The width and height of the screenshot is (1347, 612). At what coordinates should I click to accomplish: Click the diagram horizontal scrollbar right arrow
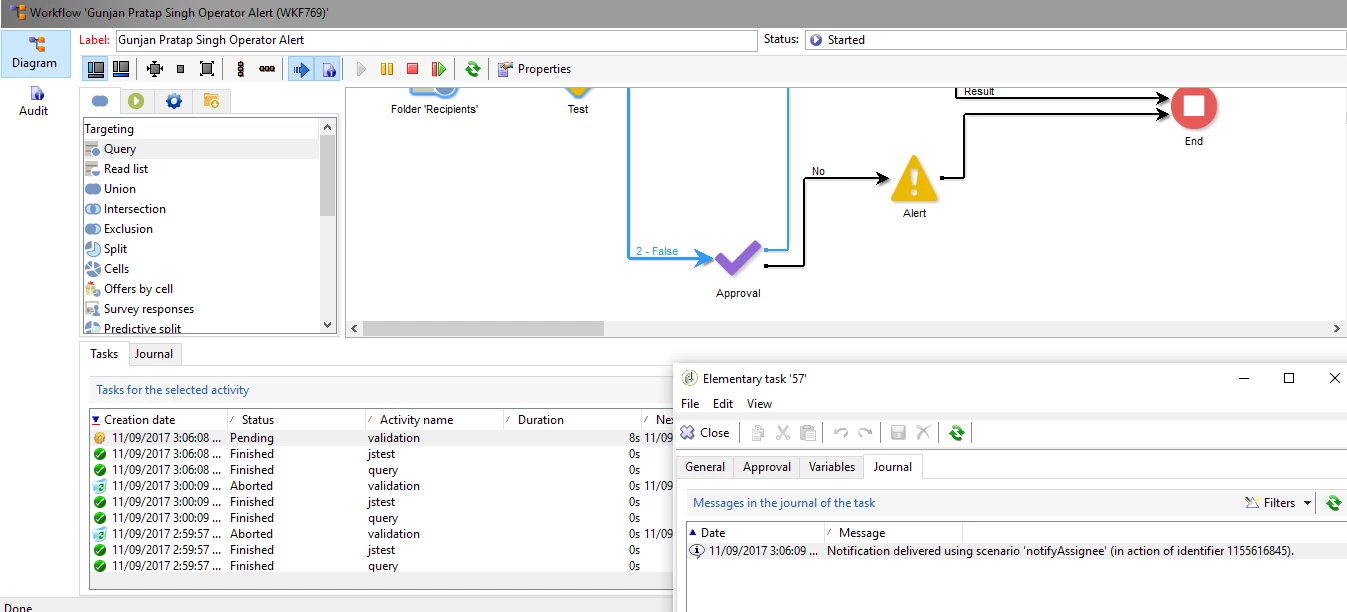pyautogui.click(x=1338, y=329)
